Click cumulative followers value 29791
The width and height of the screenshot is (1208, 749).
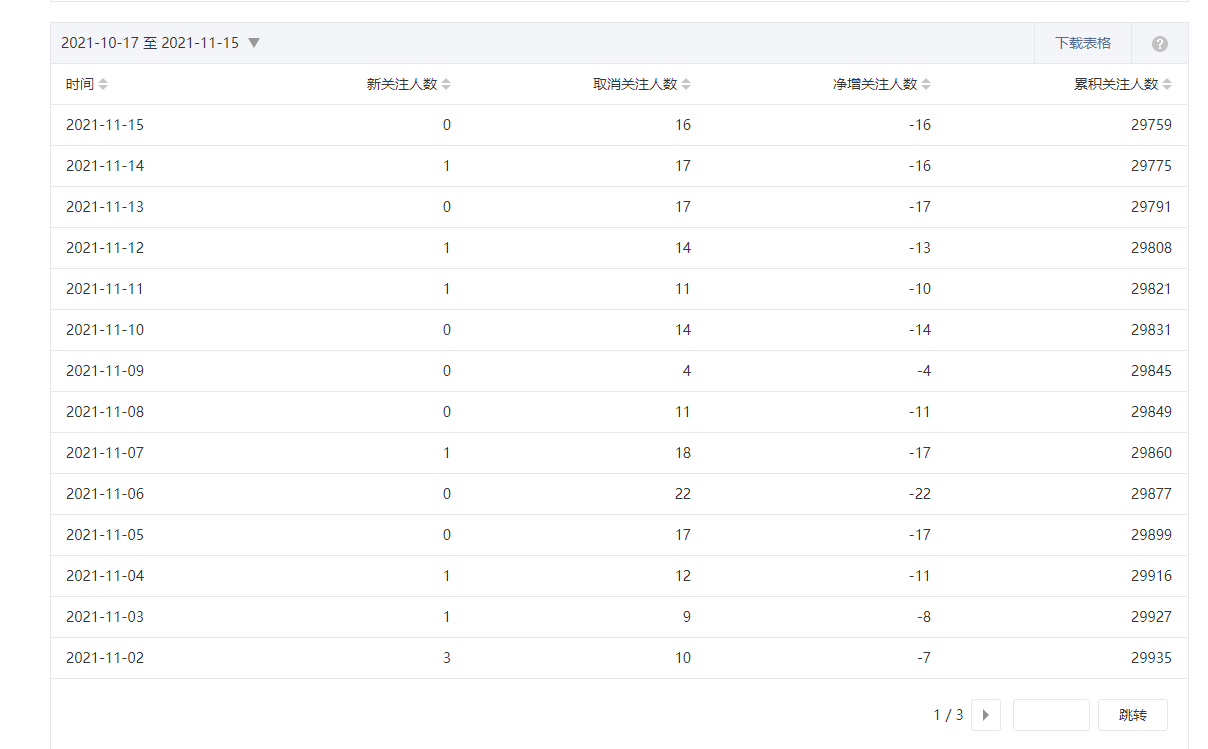pos(1151,207)
